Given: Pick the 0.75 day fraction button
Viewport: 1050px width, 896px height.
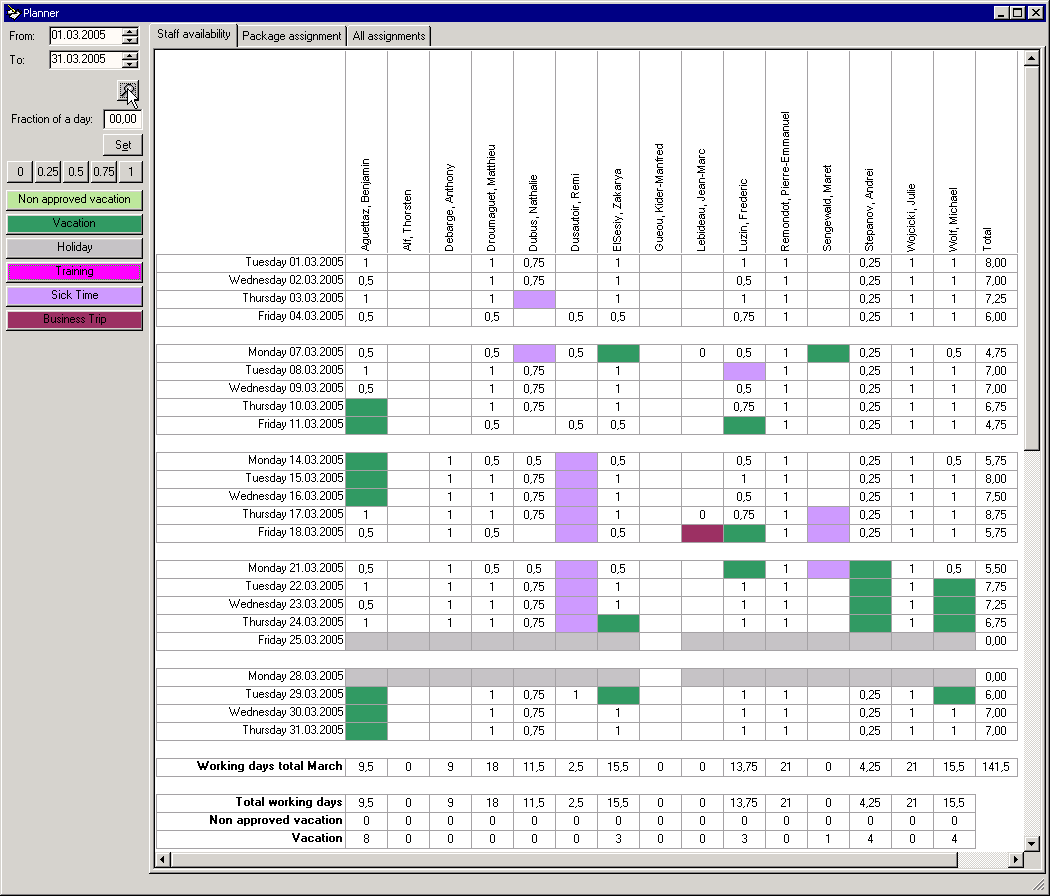Looking at the screenshot, I should pos(103,171).
